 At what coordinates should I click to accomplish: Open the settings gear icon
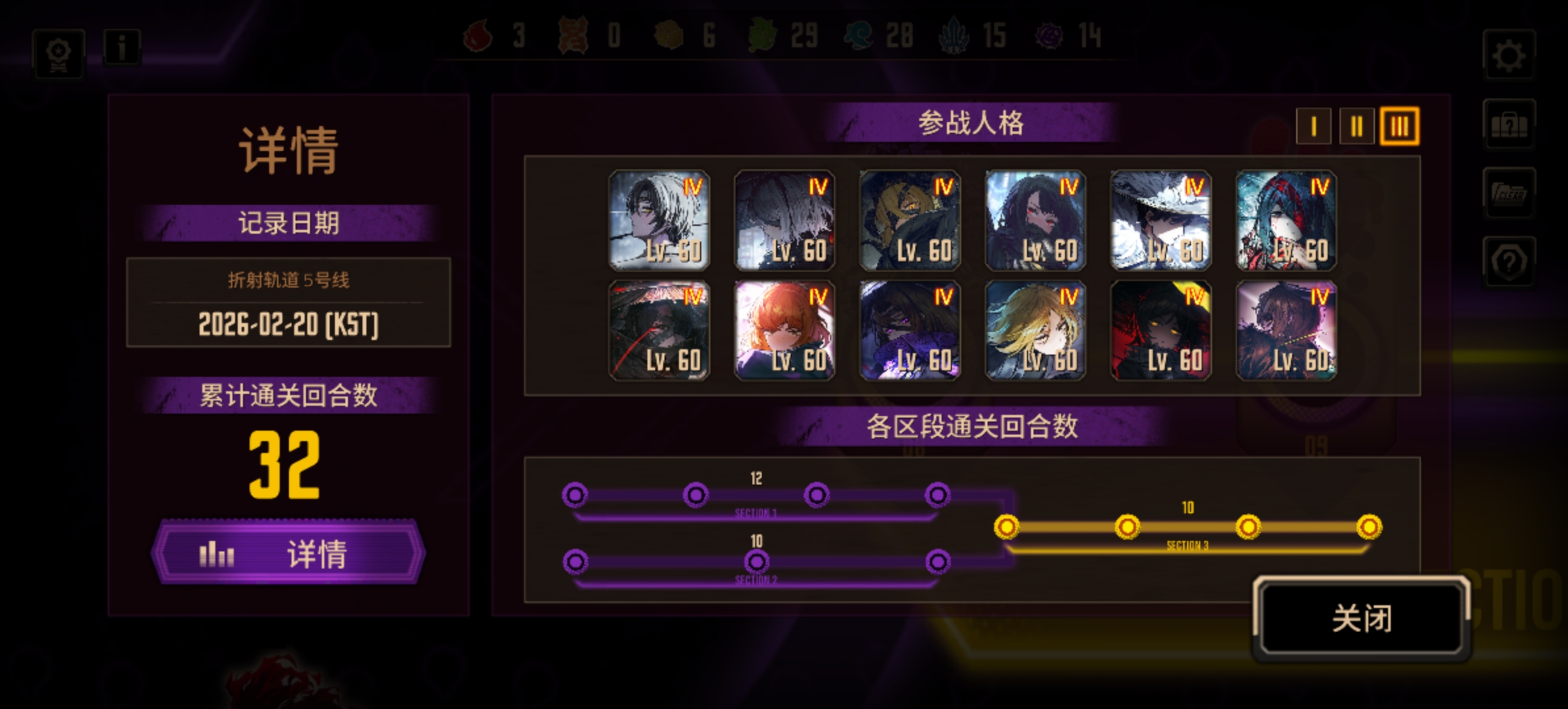pyautogui.click(x=1509, y=56)
